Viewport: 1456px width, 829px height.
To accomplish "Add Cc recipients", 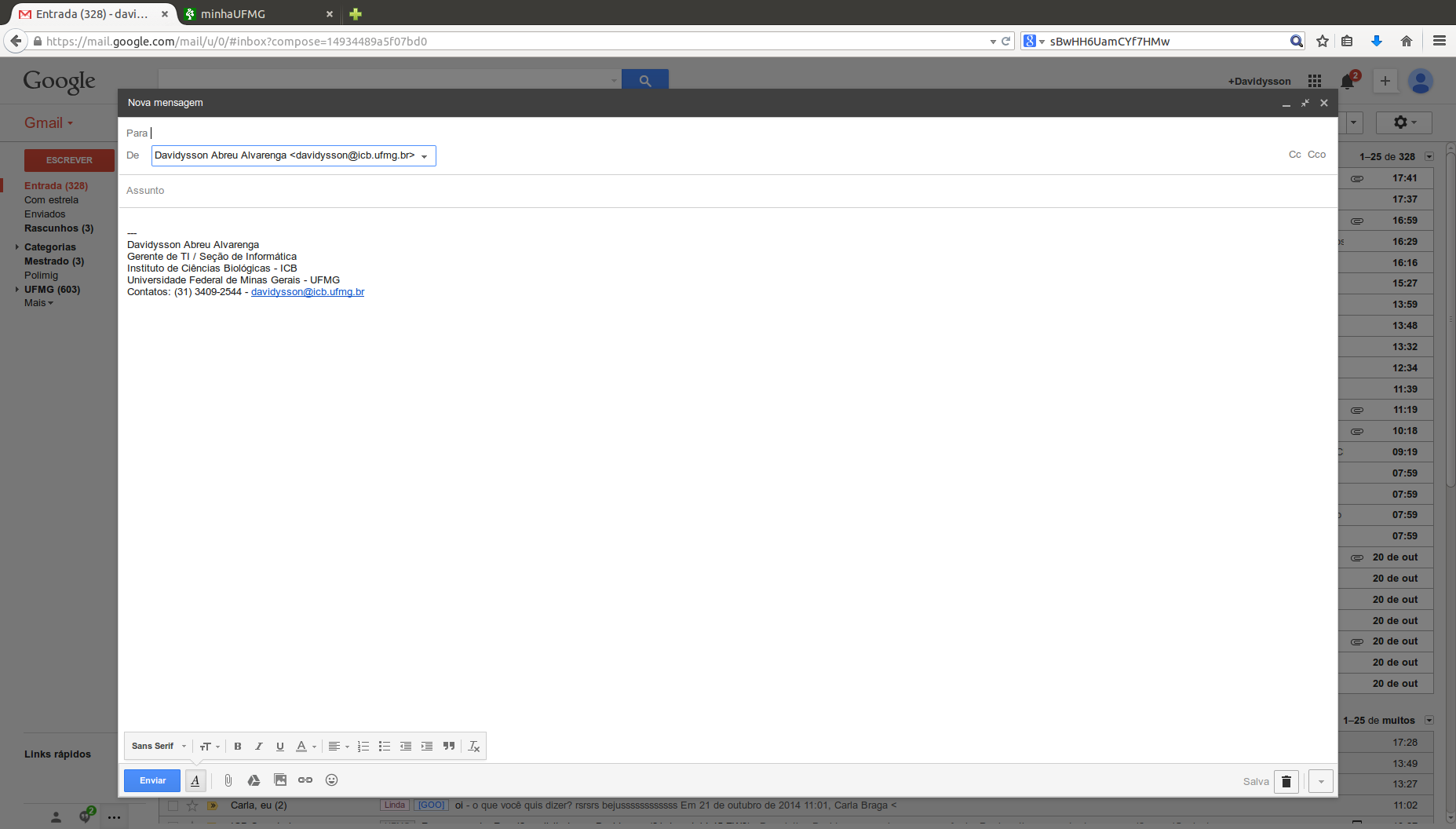I will pyautogui.click(x=1294, y=155).
